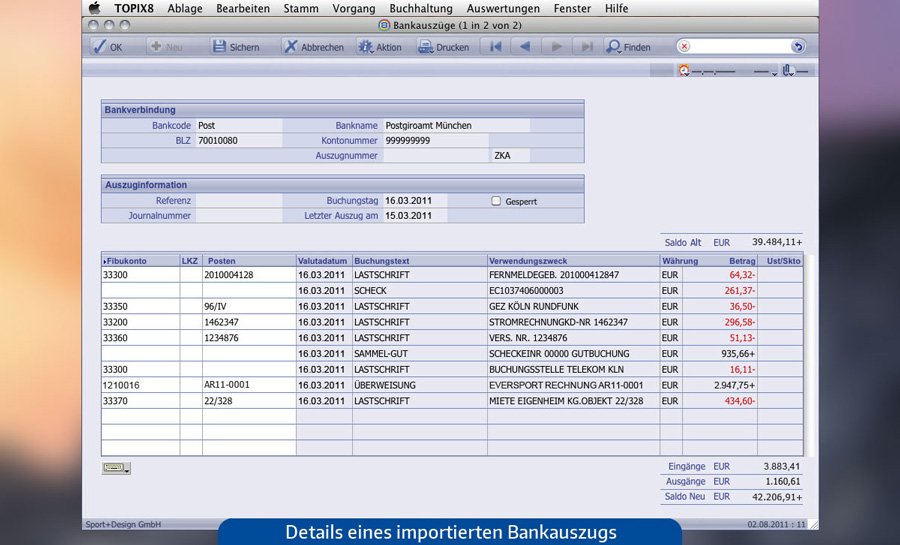
Task: Click the blue return arrow in search field
Action: tap(798, 46)
